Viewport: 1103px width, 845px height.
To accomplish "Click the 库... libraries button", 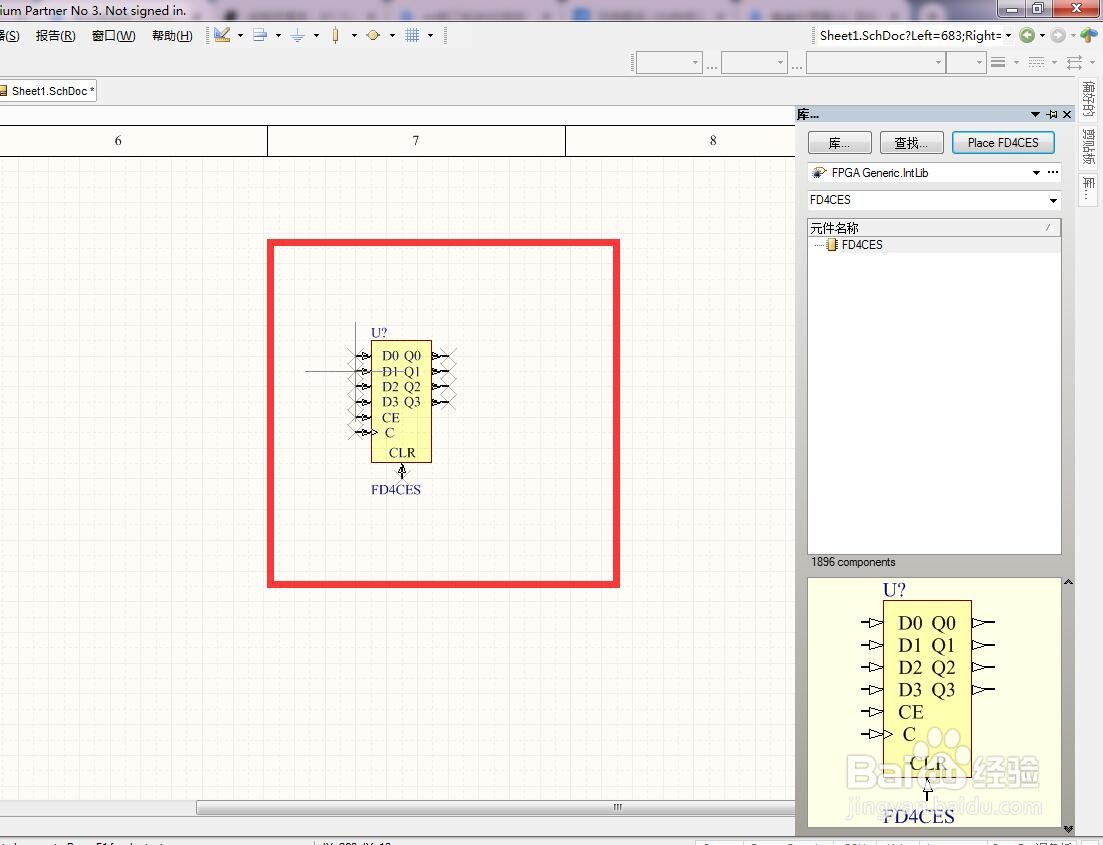I will [840, 143].
